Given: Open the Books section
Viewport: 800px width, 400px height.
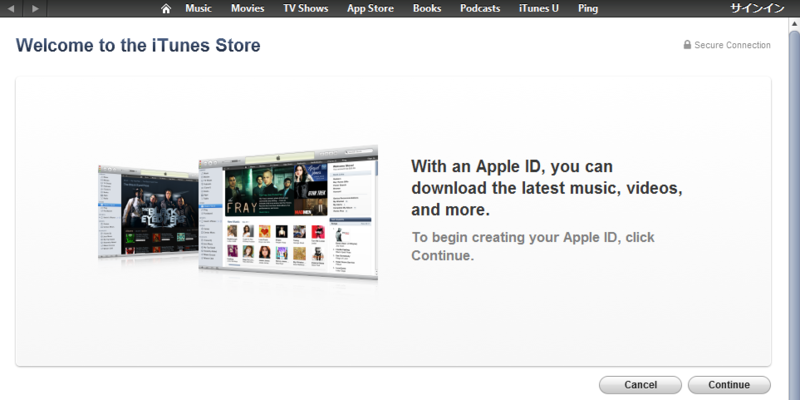Looking at the screenshot, I should [x=427, y=8].
